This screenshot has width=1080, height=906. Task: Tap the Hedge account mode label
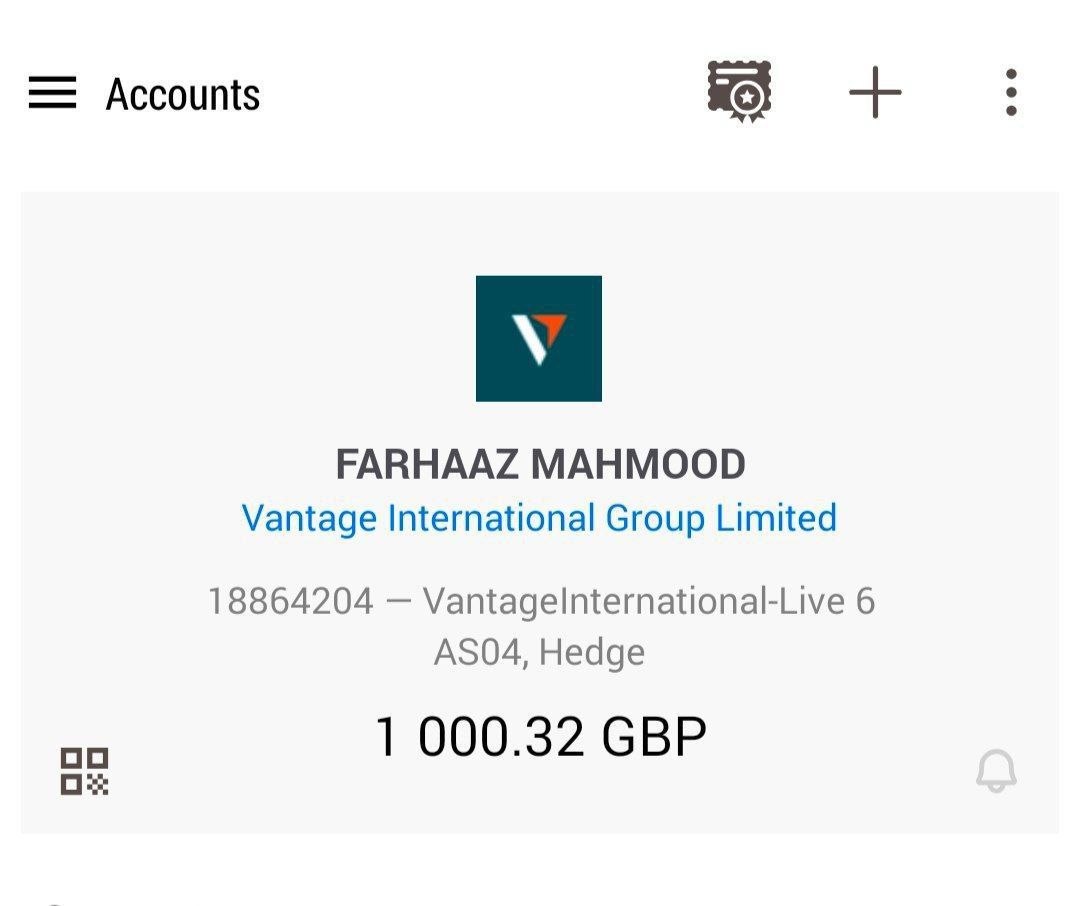(592, 653)
